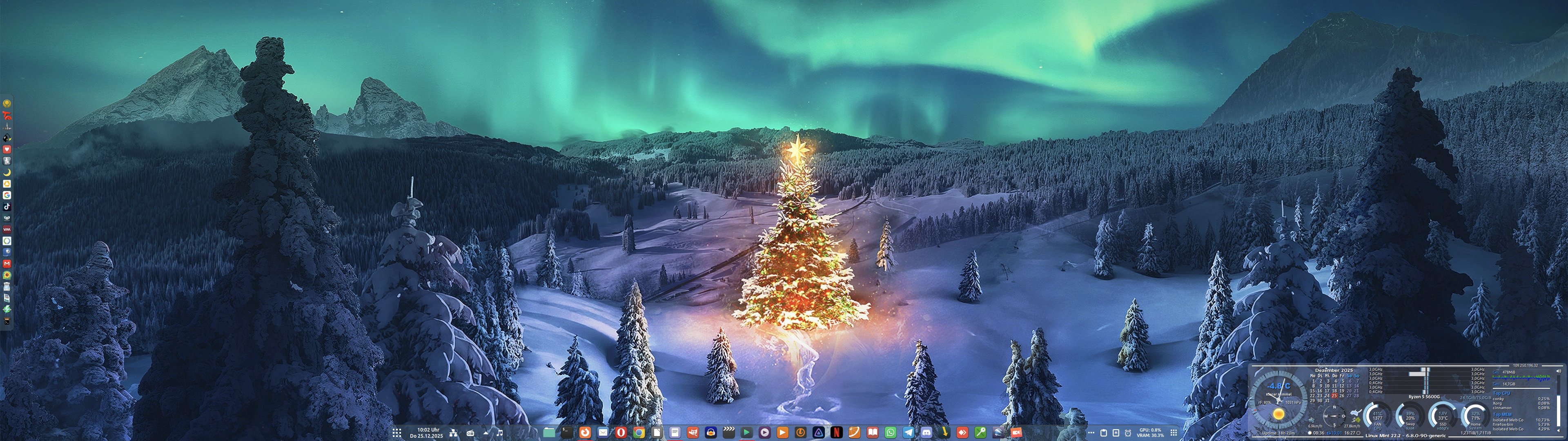This screenshot has width=1568, height=441.
Task: Open the TikTok icon in left dock
Action: (x=7, y=207)
